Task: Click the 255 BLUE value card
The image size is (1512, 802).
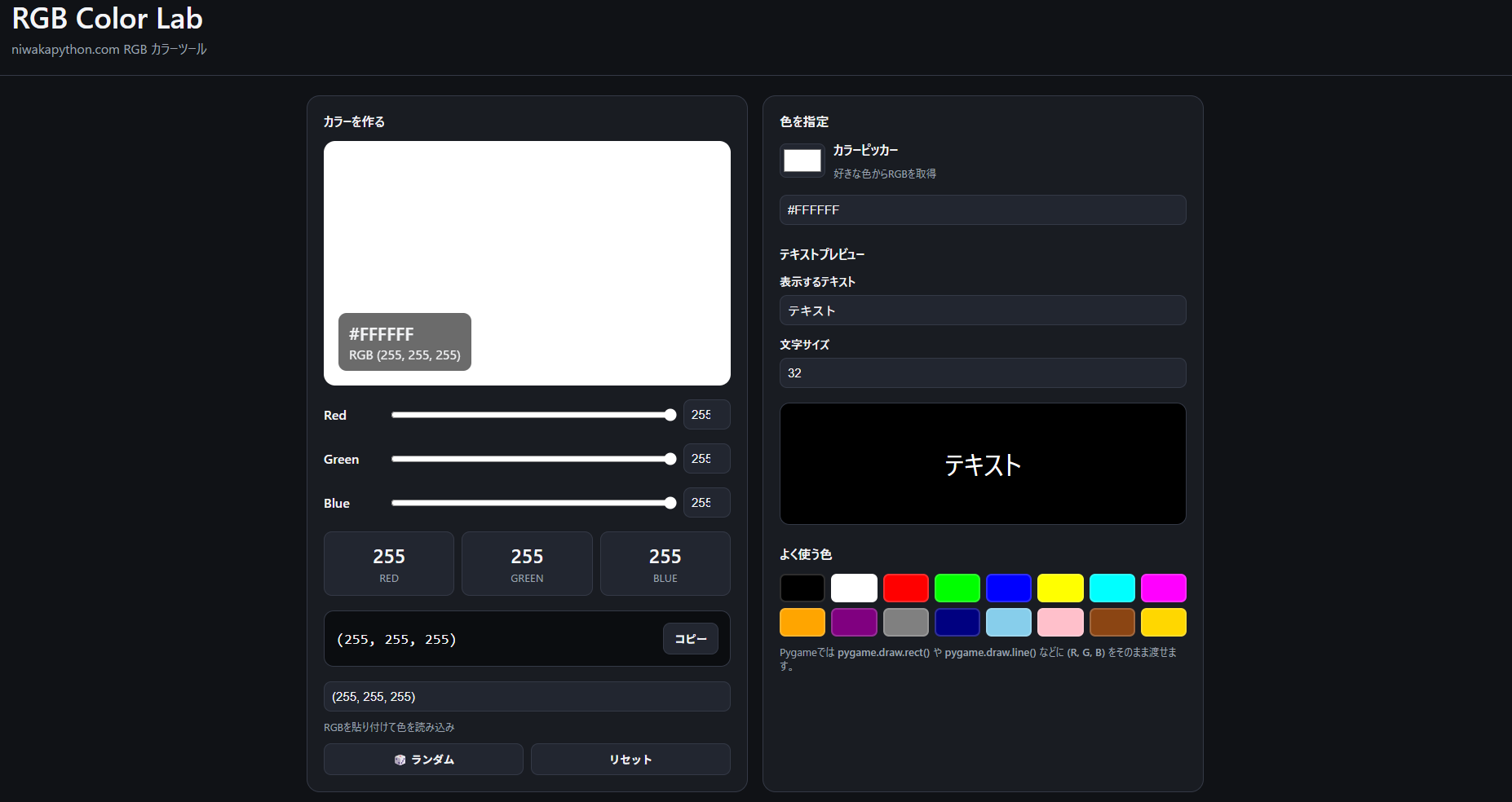Action: pyautogui.click(x=665, y=564)
